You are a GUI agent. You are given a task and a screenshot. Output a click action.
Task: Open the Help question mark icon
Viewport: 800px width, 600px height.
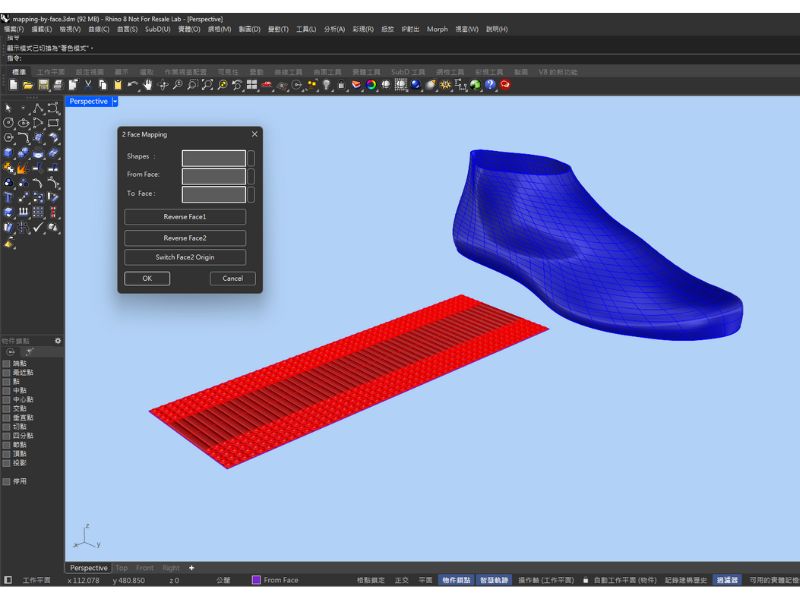pyautogui.click(x=490, y=85)
